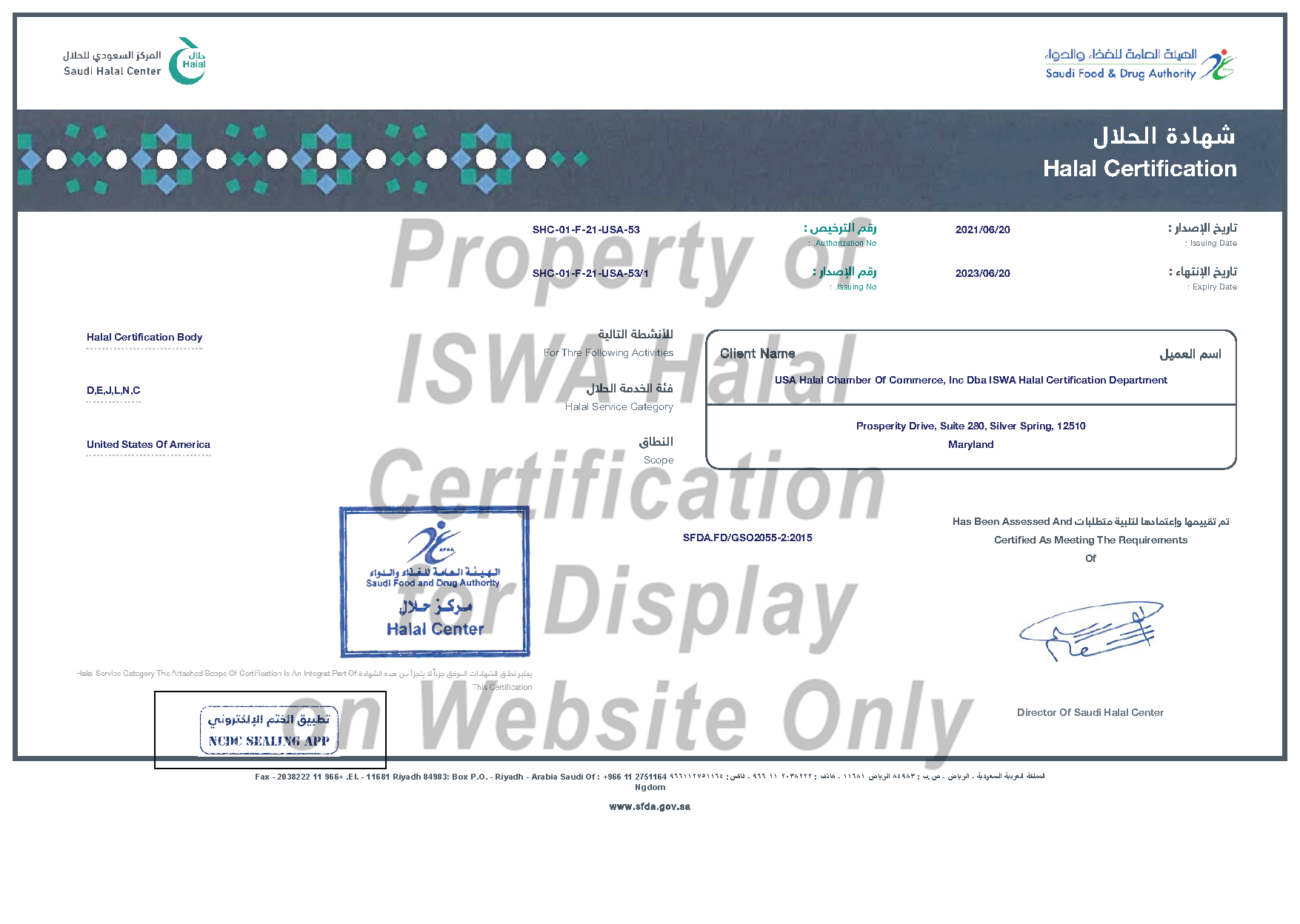Click the 'Expiry Date' label
Image resolution: width=1300 pixels, height=924 pixels.
click(x=1213, y=287)
